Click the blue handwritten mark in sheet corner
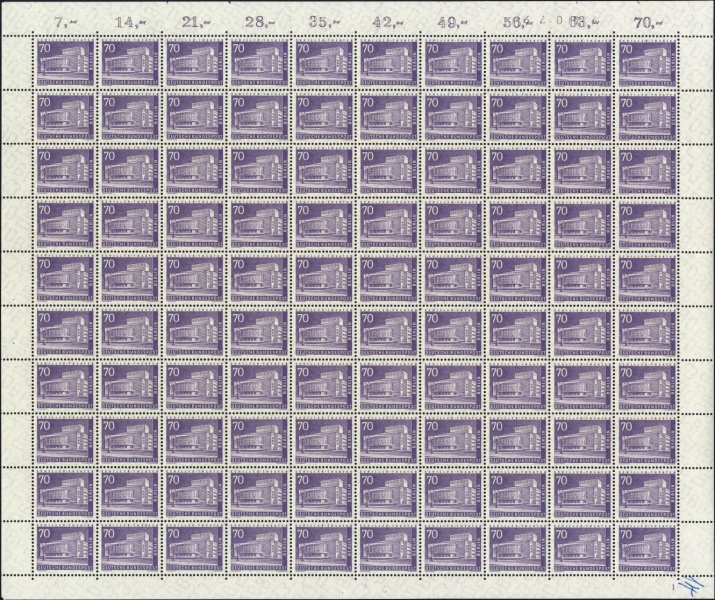The height and width of the screenshot is (600, 715). point(690,586)
